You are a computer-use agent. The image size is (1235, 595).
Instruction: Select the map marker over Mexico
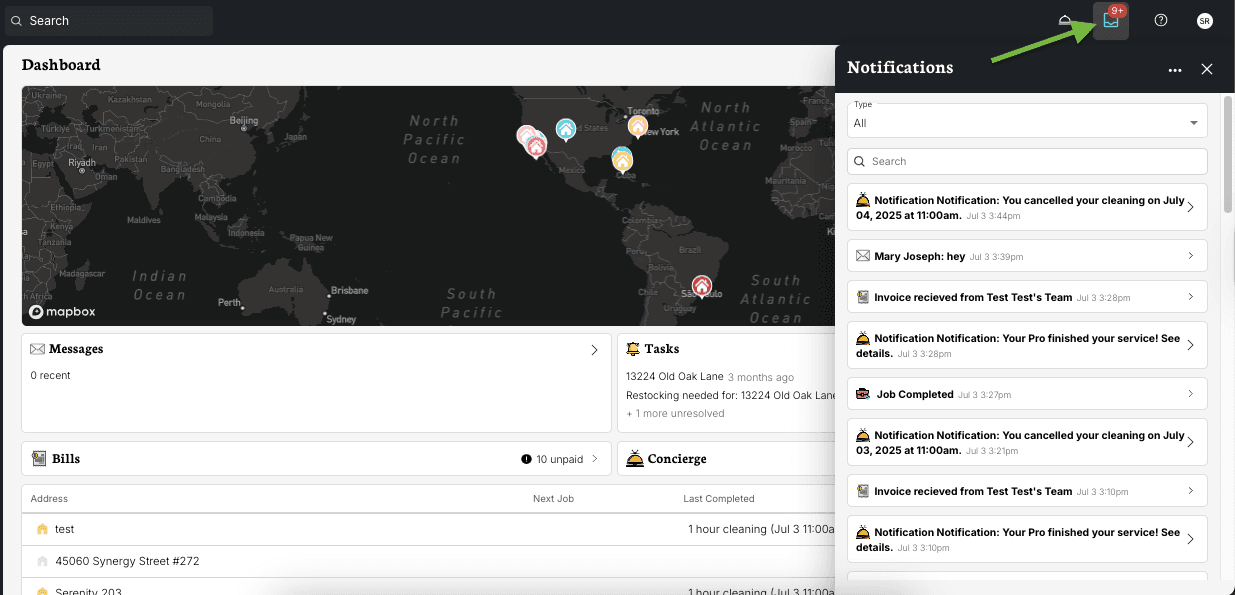[622, 160]
